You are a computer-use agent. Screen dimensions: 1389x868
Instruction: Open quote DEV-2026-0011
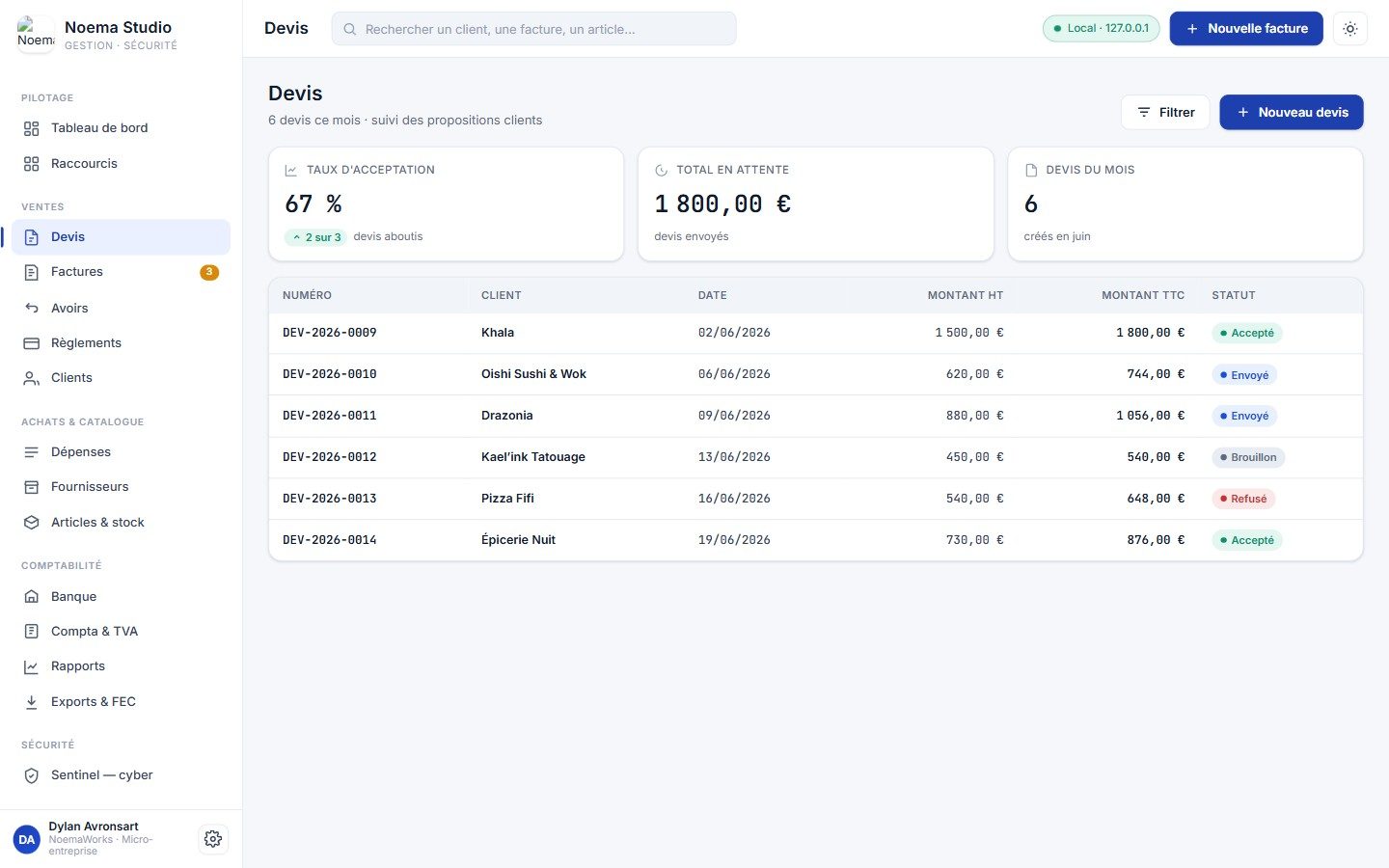330,416
